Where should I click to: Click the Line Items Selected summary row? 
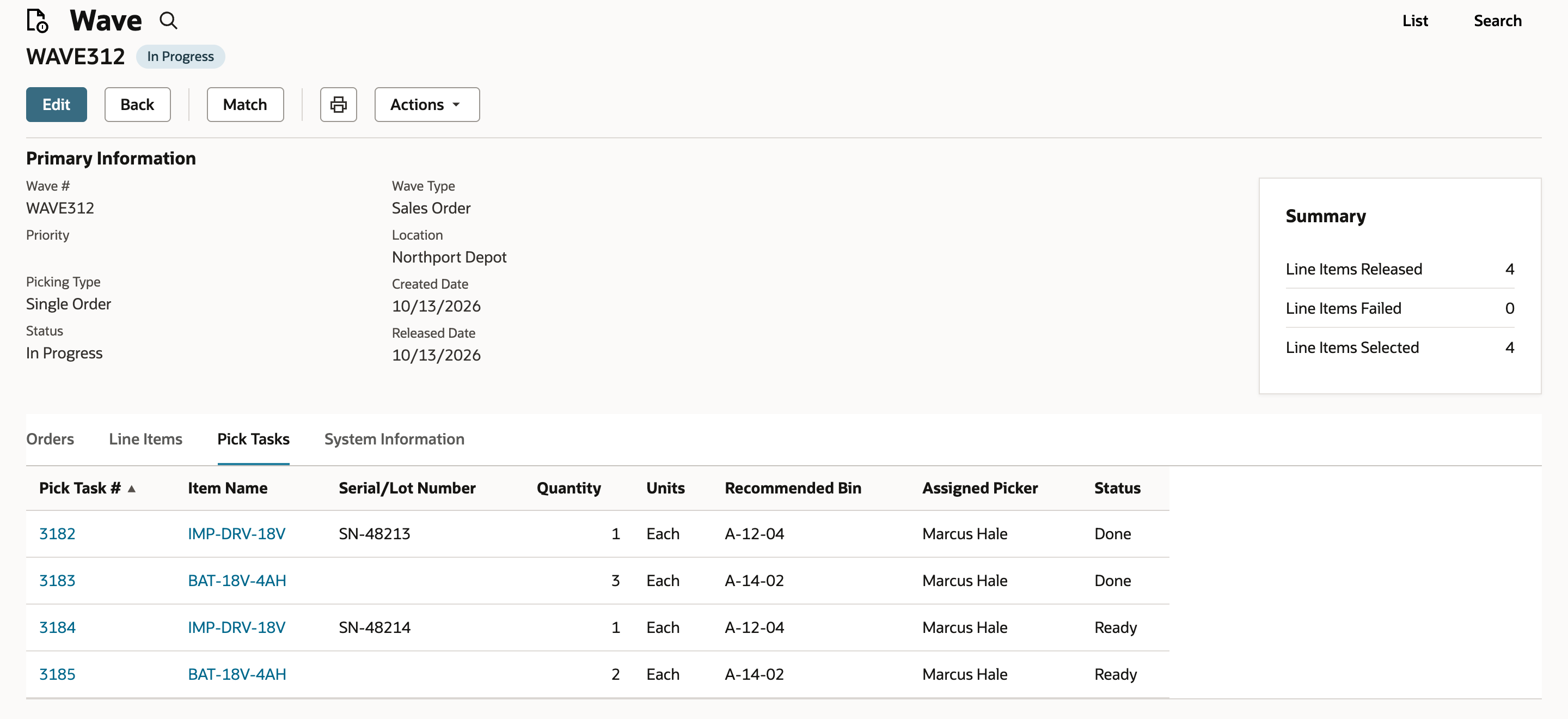(1399, 348)
